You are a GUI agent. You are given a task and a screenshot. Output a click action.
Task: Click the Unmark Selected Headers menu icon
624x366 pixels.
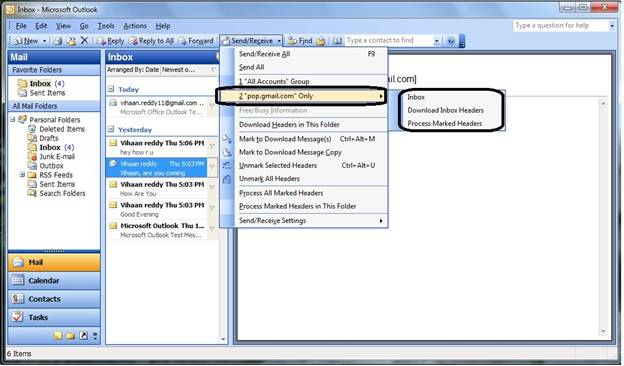click(x=227, y=165)
